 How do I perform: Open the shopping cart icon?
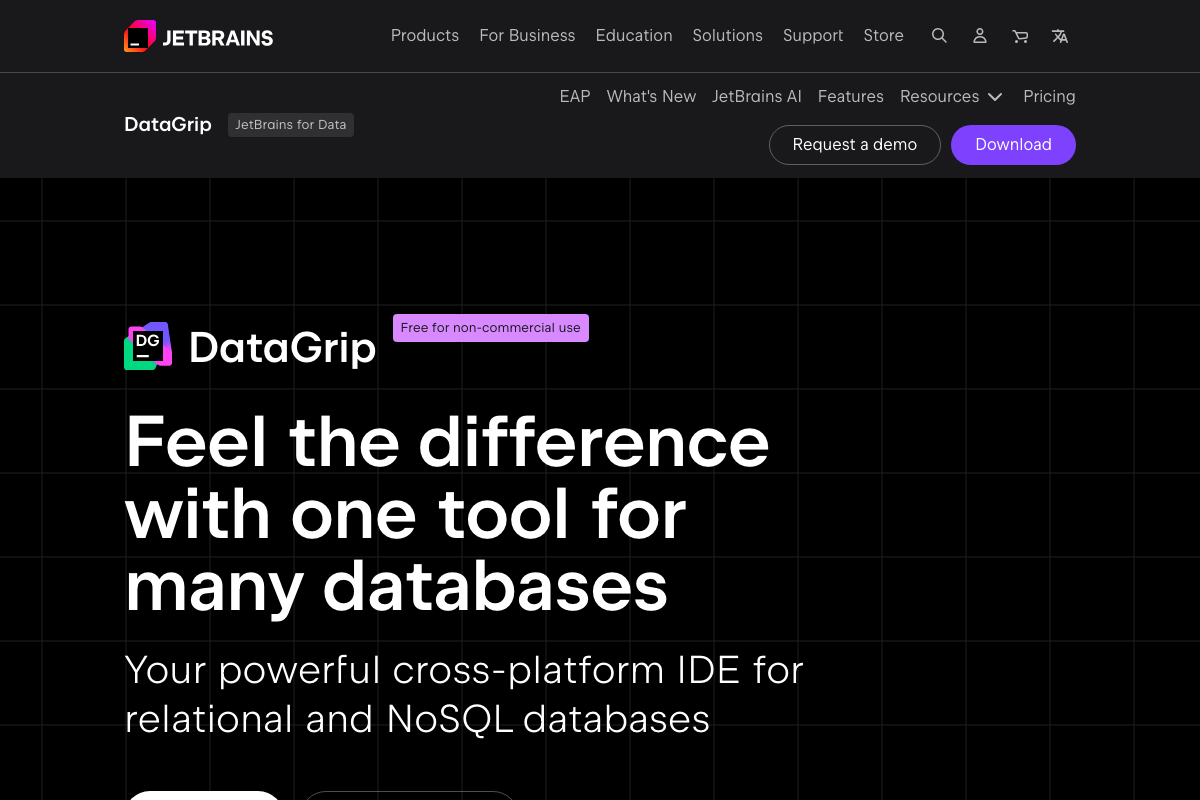[x=1020, y=36]
